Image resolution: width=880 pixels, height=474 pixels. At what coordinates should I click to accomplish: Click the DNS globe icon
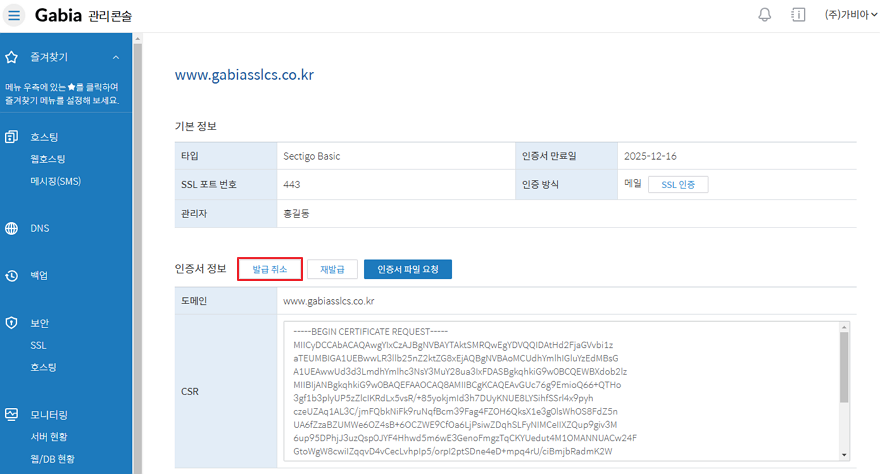click(12, 228)
